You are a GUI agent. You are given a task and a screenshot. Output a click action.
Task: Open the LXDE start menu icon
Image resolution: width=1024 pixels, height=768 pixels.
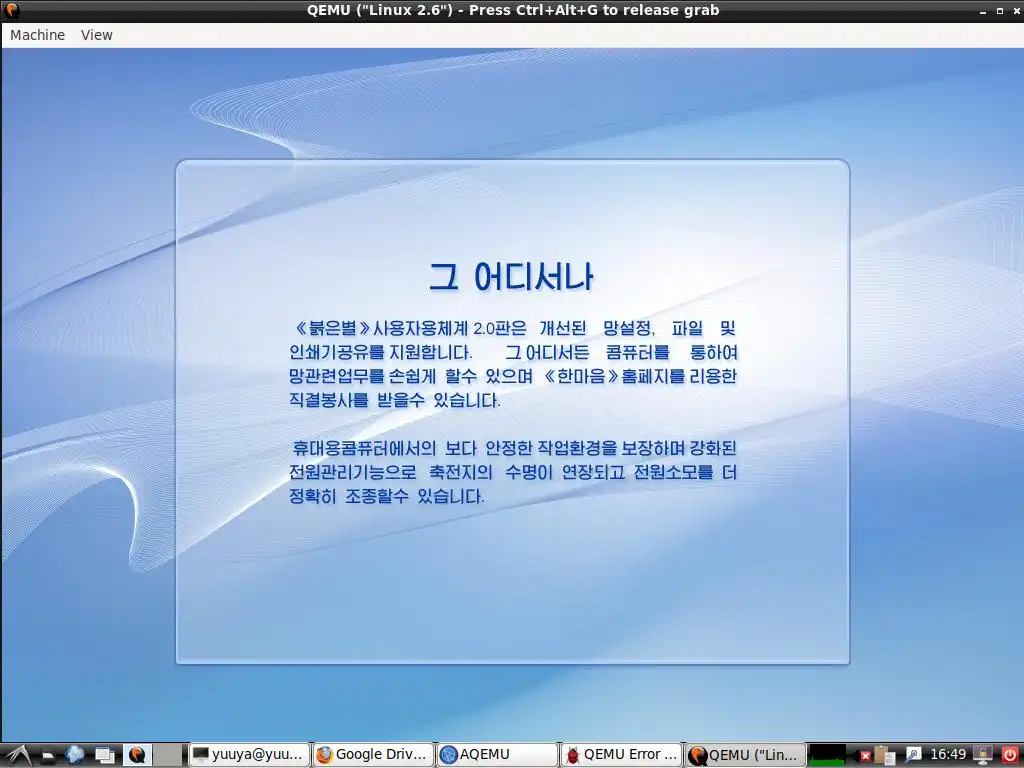pyautogui.click(x=17, y=756)
